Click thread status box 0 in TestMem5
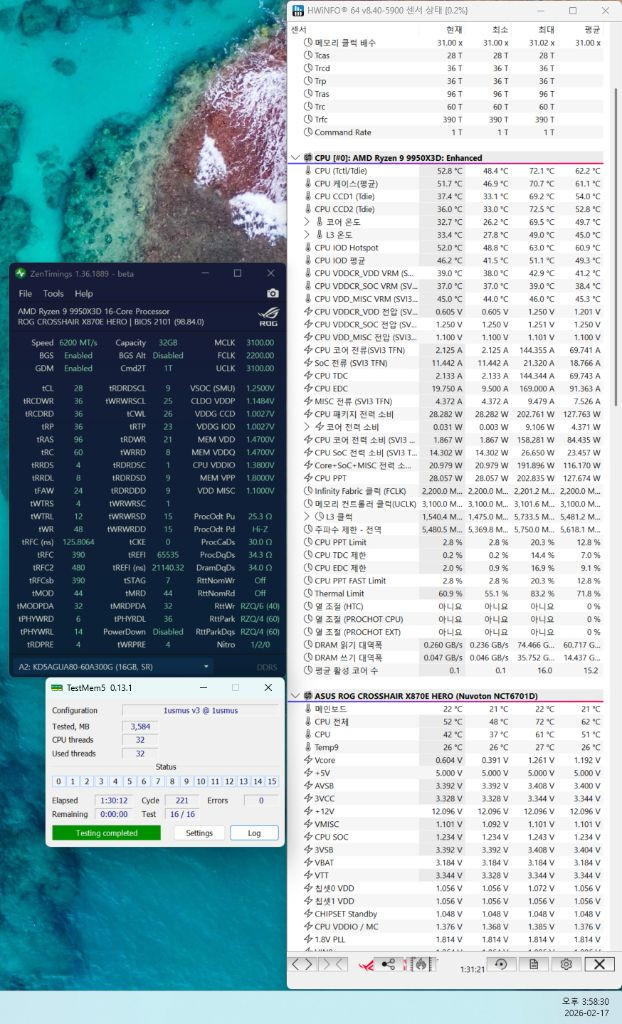The image size is (622, 1024). (59, 781)
